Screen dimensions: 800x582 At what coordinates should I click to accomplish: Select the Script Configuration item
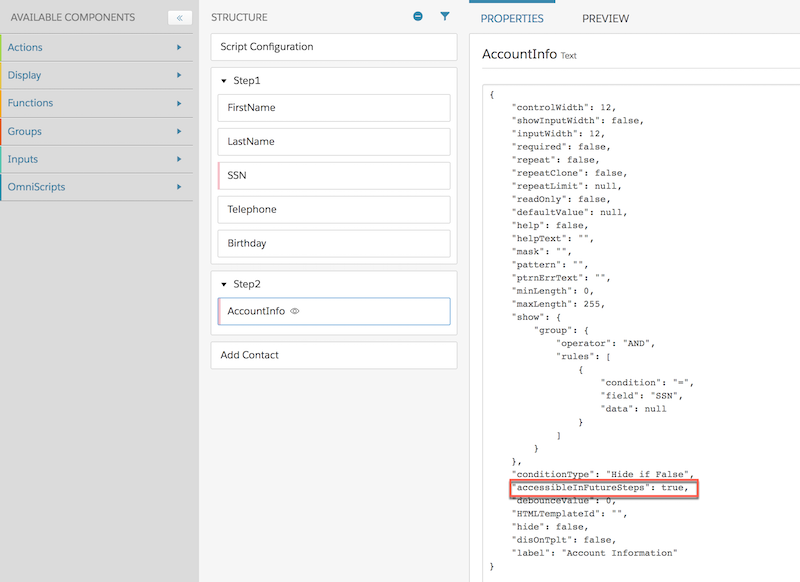click(x=334, y=47)
